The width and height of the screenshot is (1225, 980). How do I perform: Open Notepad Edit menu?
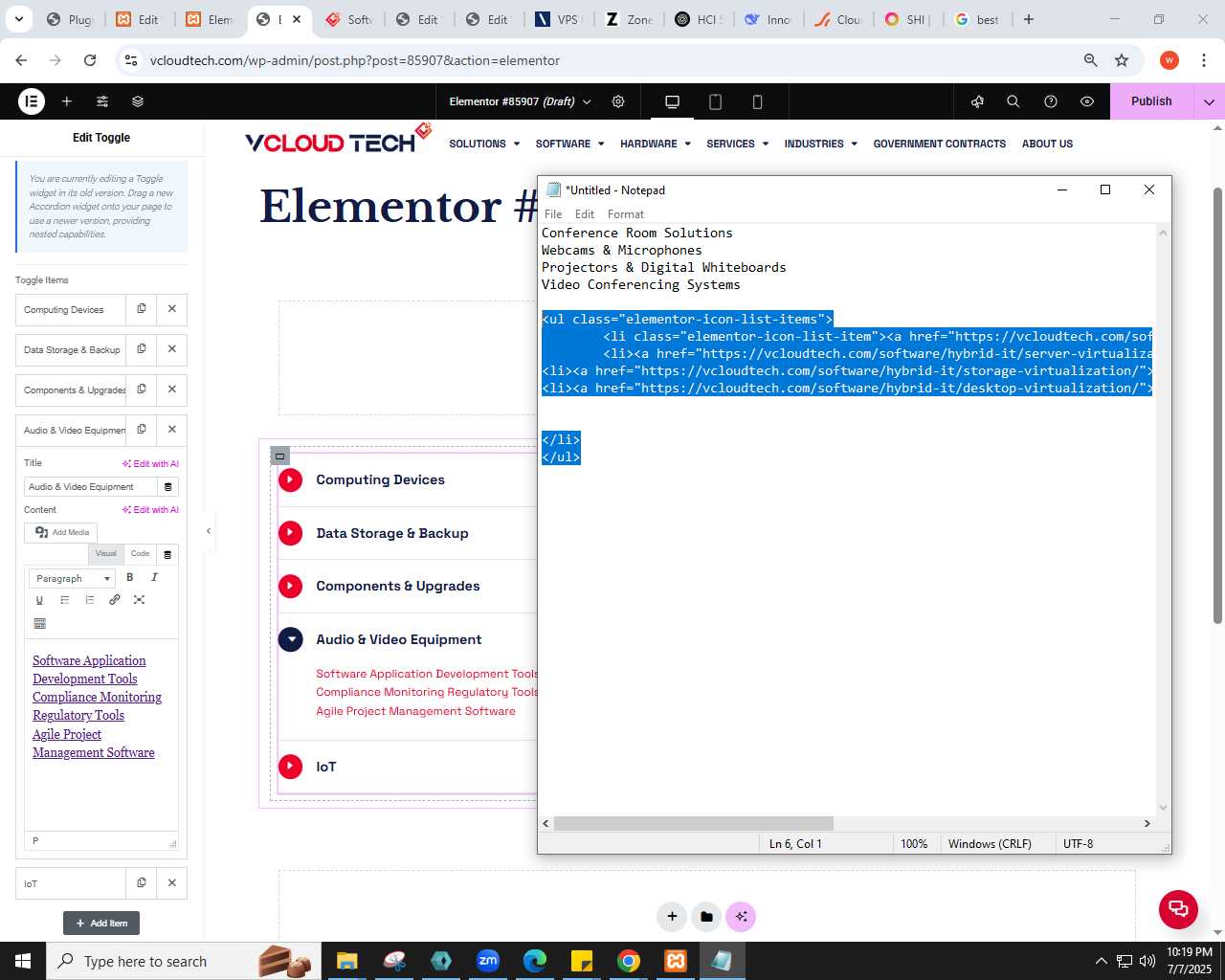click(x=585, y=214)
